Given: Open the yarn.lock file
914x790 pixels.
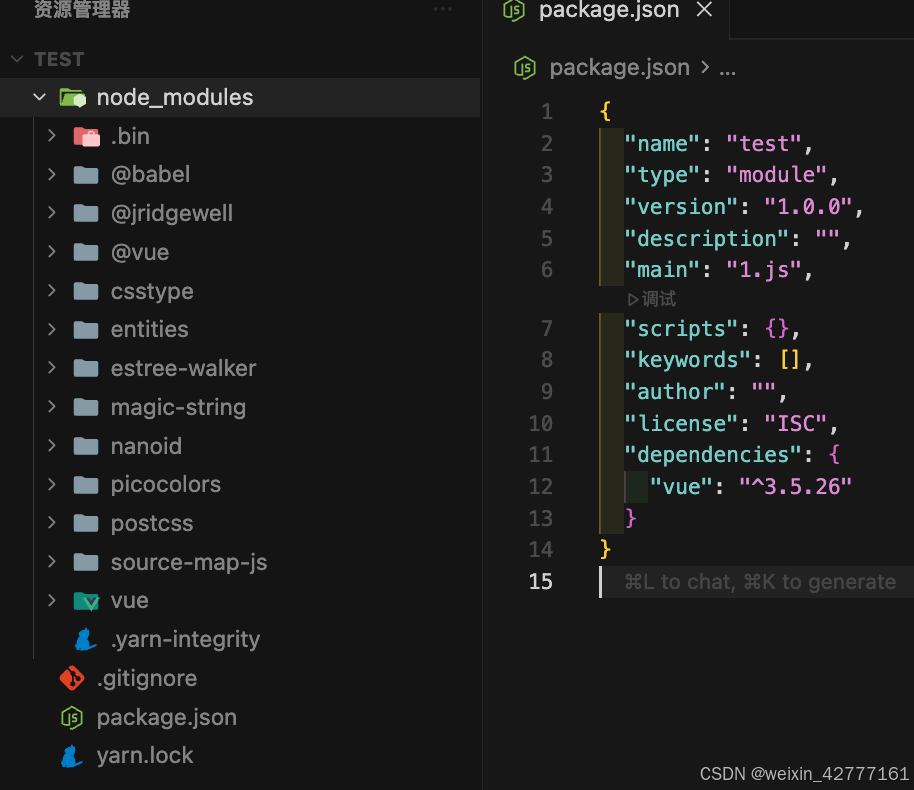Looking at the screenshot, I should point(145,756).
